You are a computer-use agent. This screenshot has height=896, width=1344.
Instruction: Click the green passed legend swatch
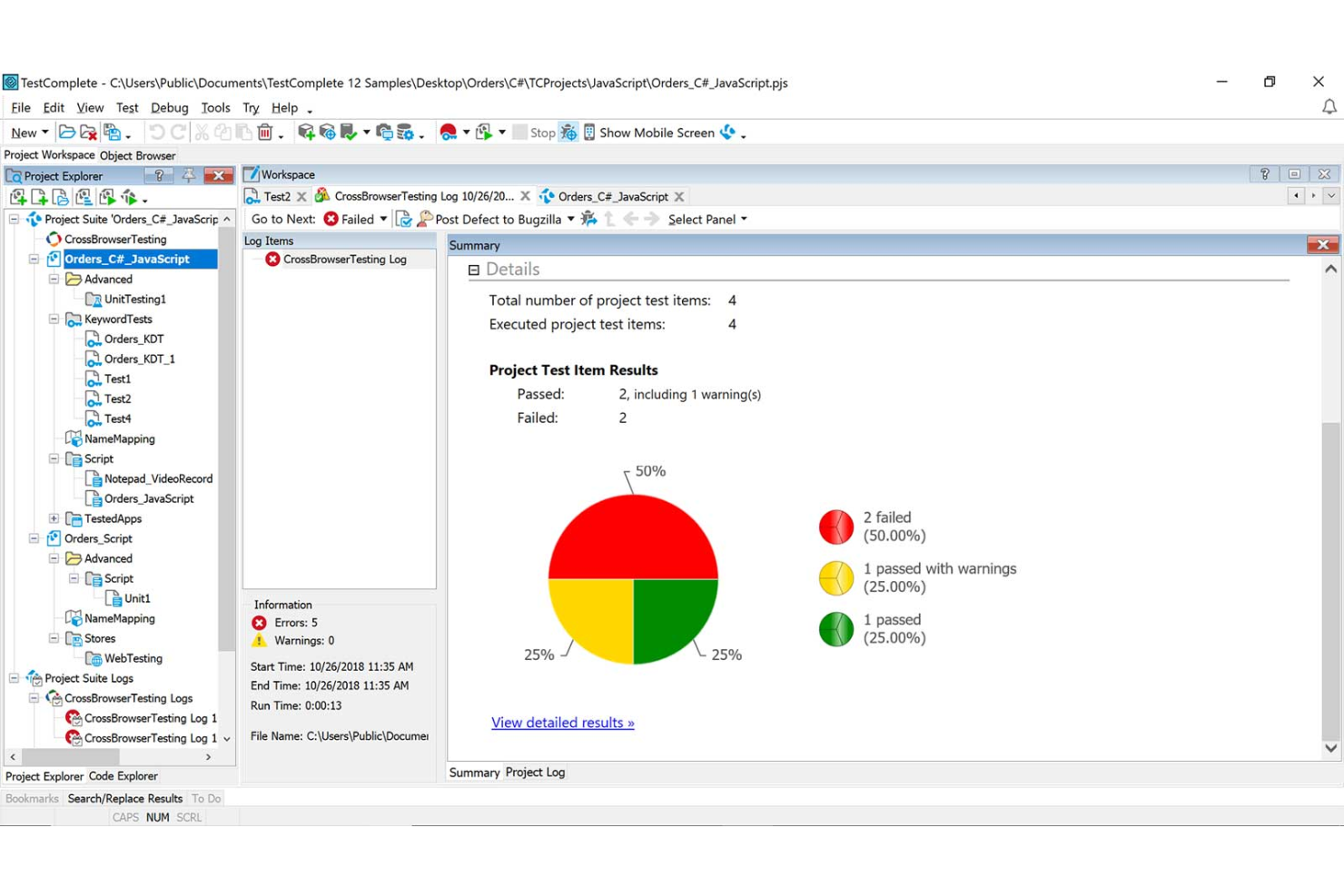click(836, 629)
